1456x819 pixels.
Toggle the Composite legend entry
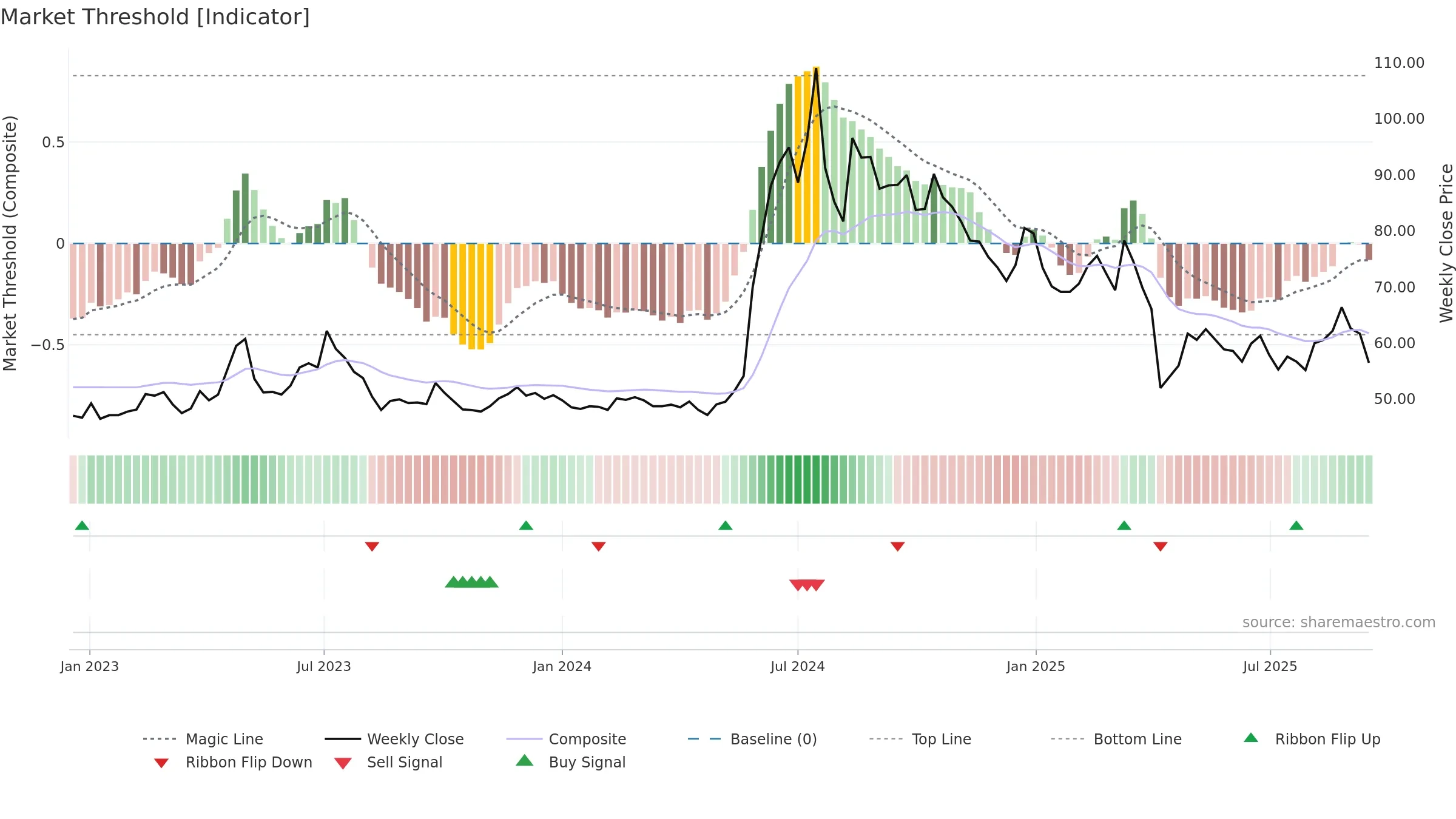(567, 739)
